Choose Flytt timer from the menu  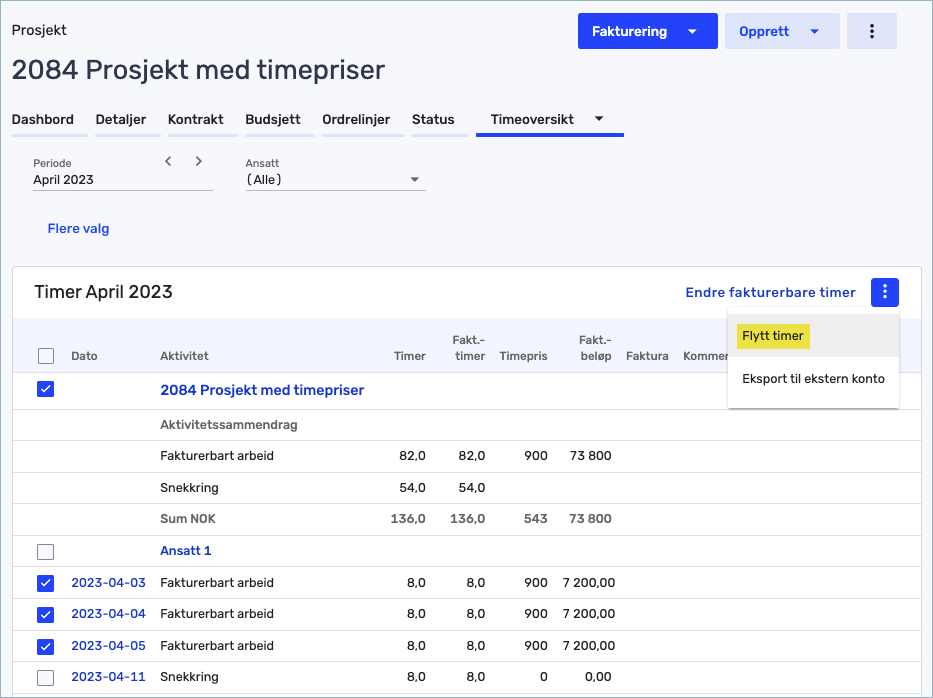click(773, 336)
